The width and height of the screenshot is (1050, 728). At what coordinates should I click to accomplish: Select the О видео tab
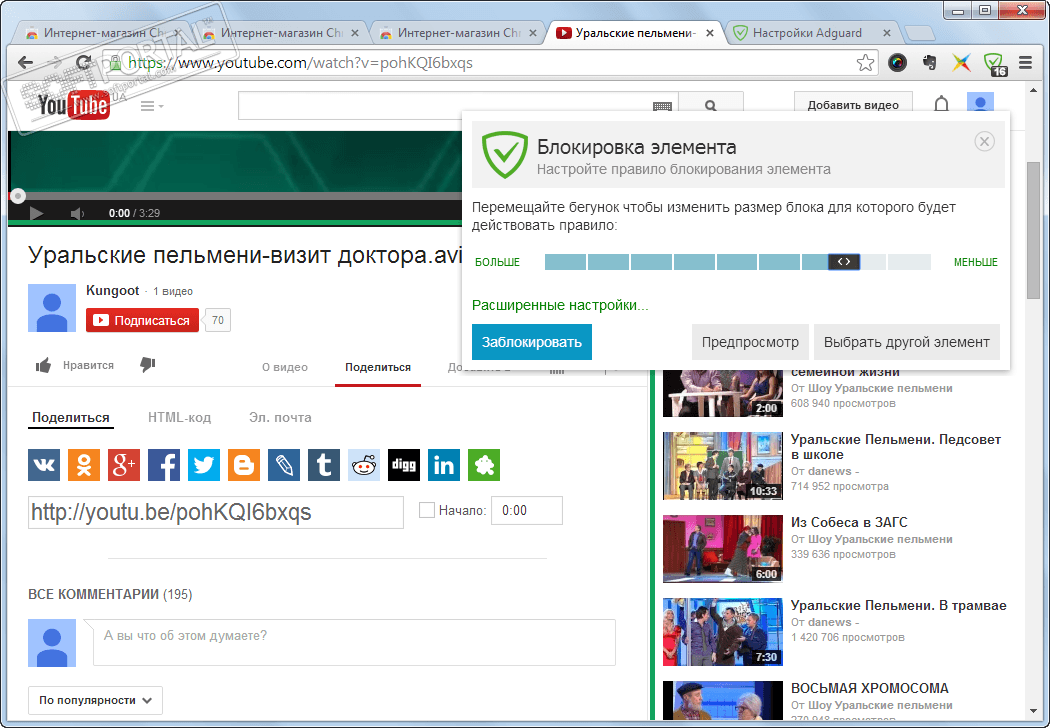(285, 367)
